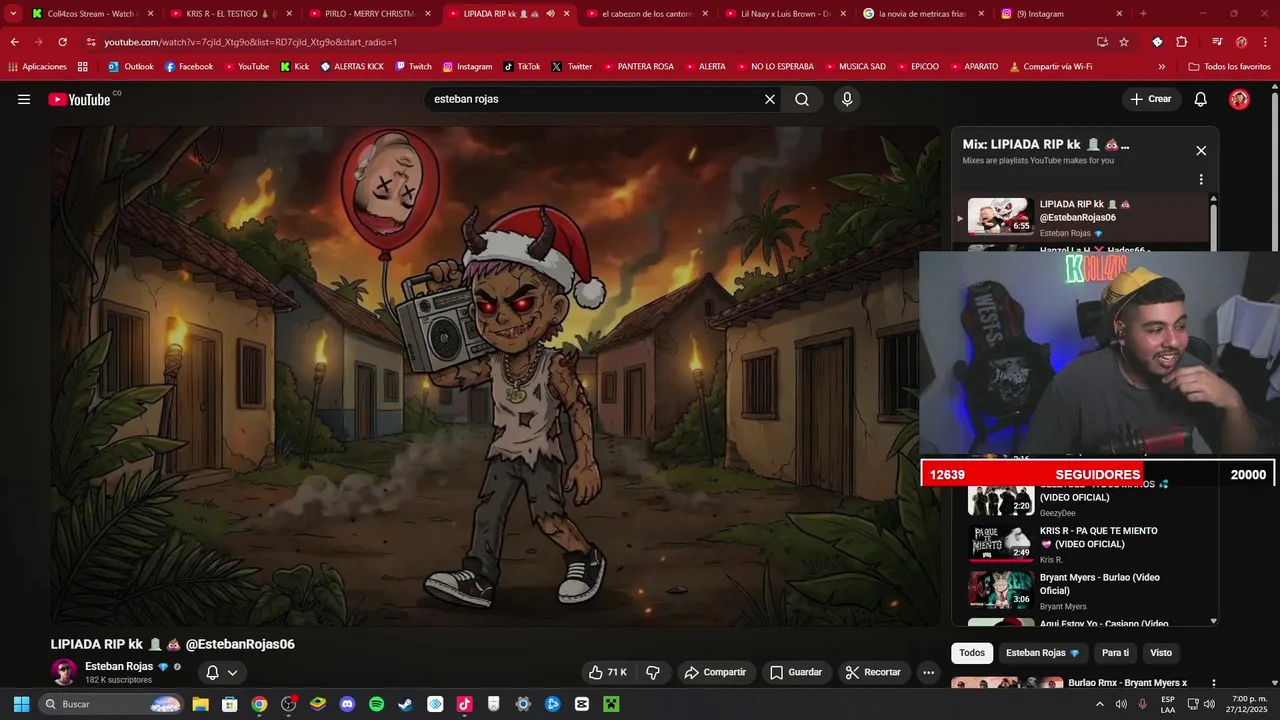Share video via Compartir button
The image size is (1280, 720).
(x=715, y=672)
